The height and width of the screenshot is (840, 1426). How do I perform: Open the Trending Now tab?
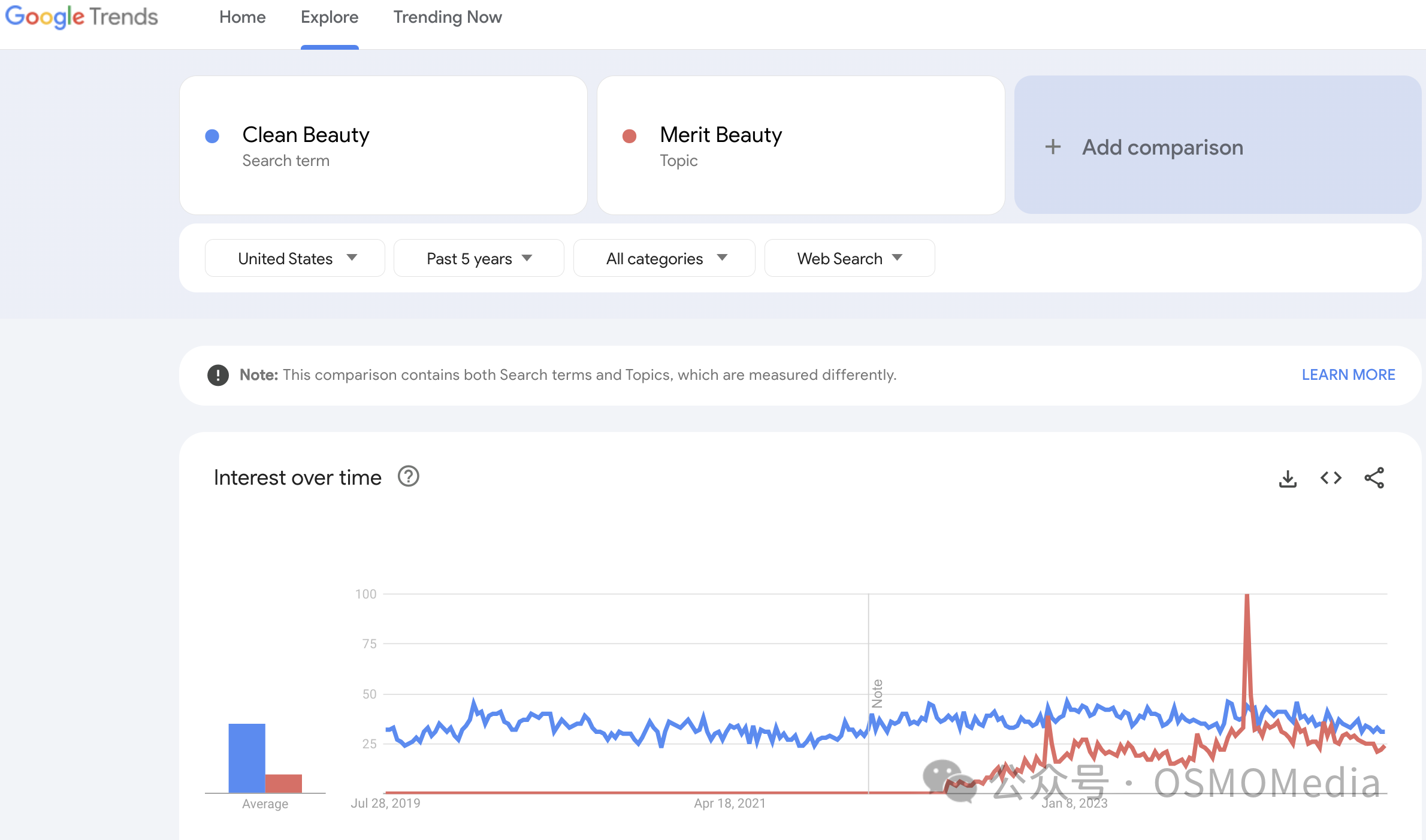(448, 17)
